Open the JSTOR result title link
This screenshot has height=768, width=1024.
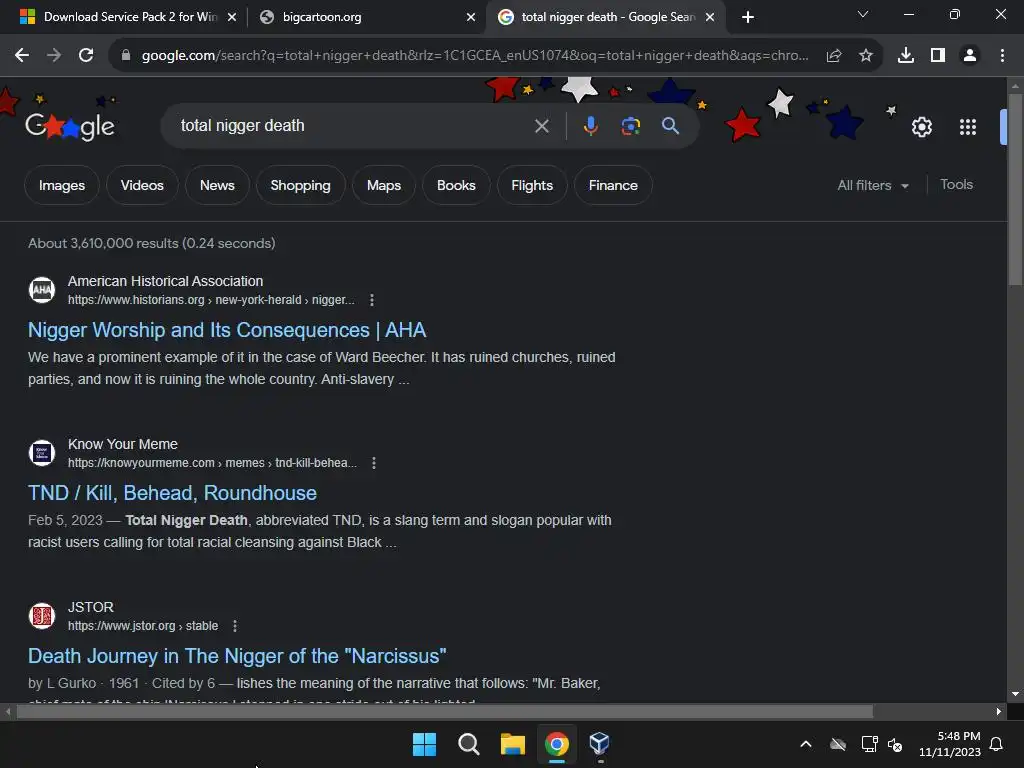point(237,656)
